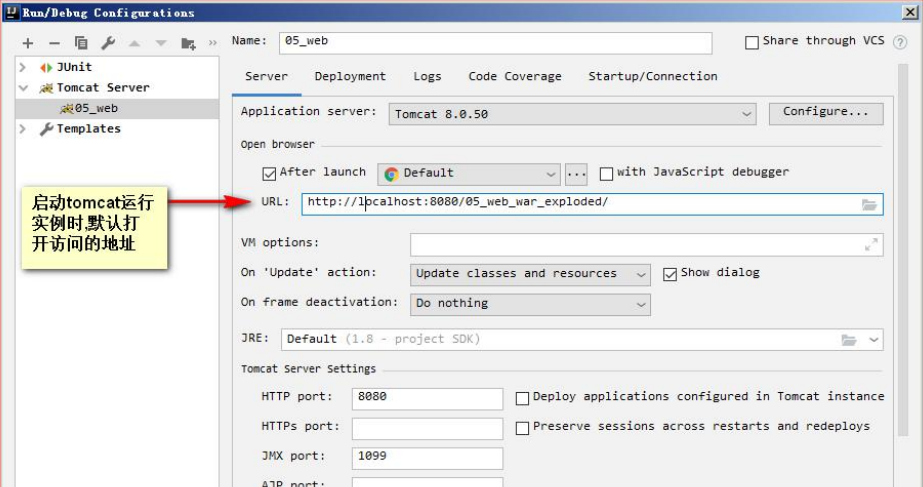Click HTTP port field 8080
The width and height of the screenshot is (923, 487).
(x=427, y=399)
